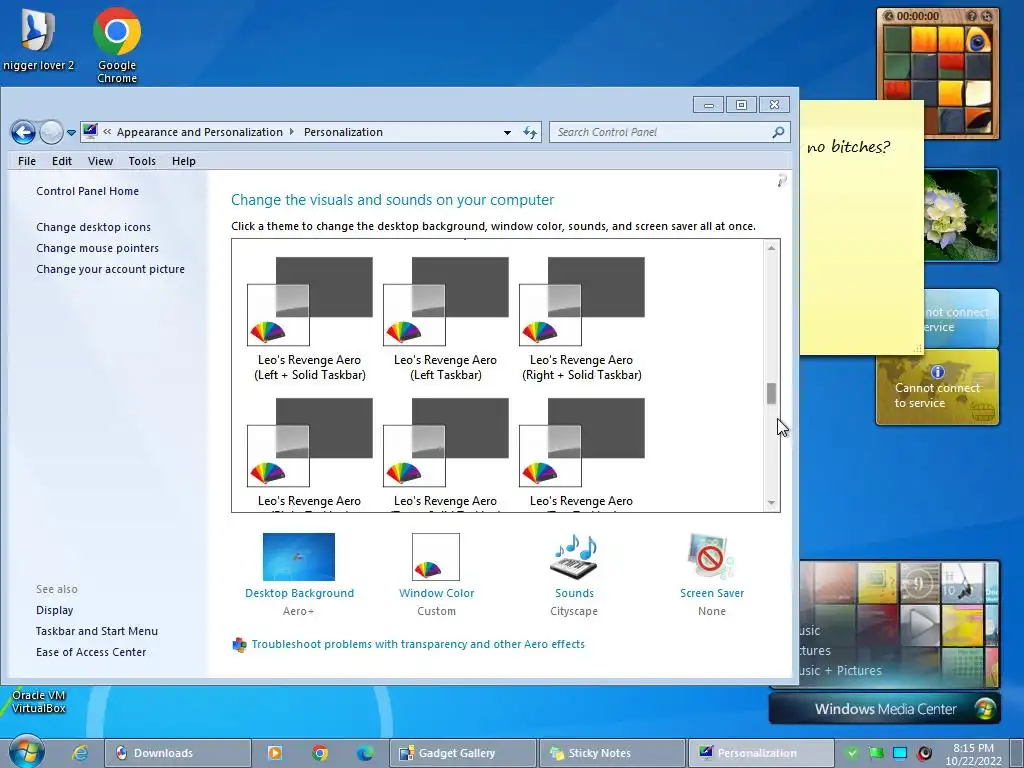Click the Personalization taskbar button
Image resolution: width=1024 pixels, height=768 pixels.
(x=761, y=753)
